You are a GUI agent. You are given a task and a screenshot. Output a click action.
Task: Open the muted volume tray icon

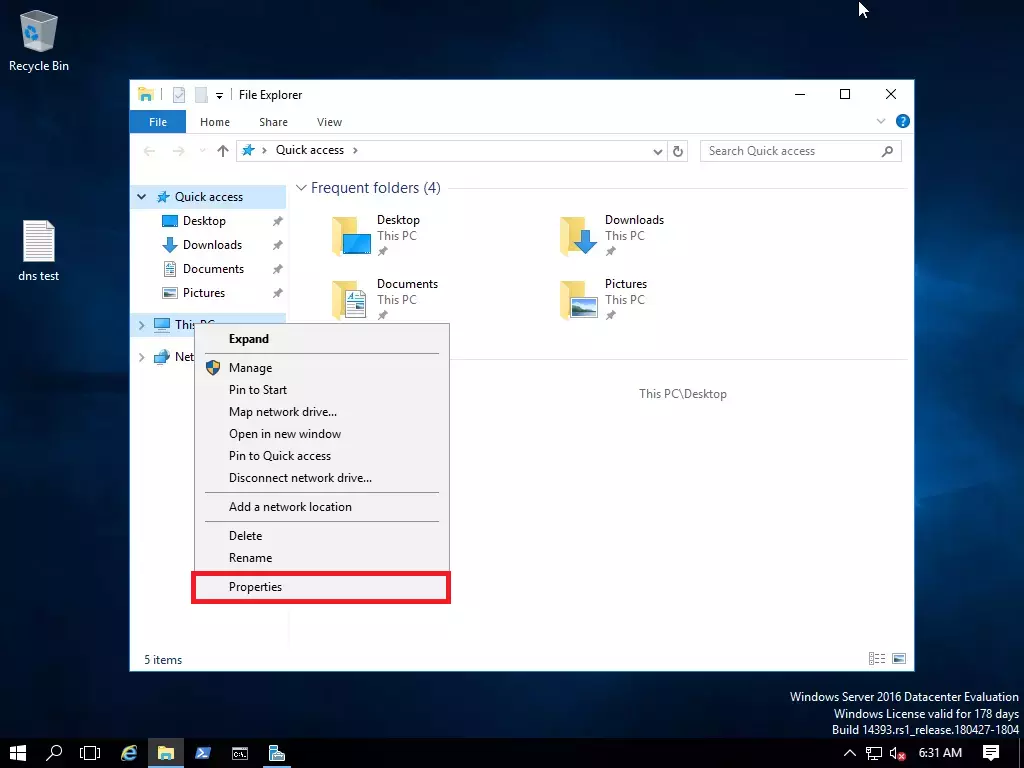pyautogui.click(x=897, y=753)
